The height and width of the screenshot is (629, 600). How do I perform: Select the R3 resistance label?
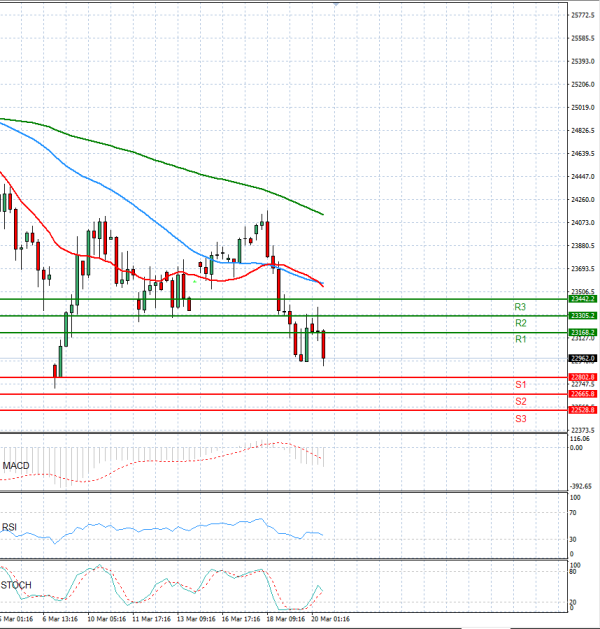click(520, 307)
